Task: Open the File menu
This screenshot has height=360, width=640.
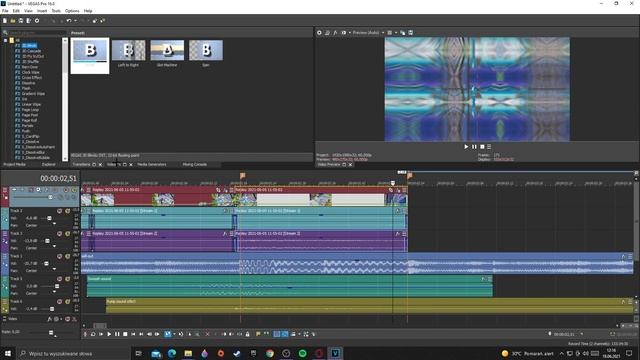Action: tap(5, 11)
